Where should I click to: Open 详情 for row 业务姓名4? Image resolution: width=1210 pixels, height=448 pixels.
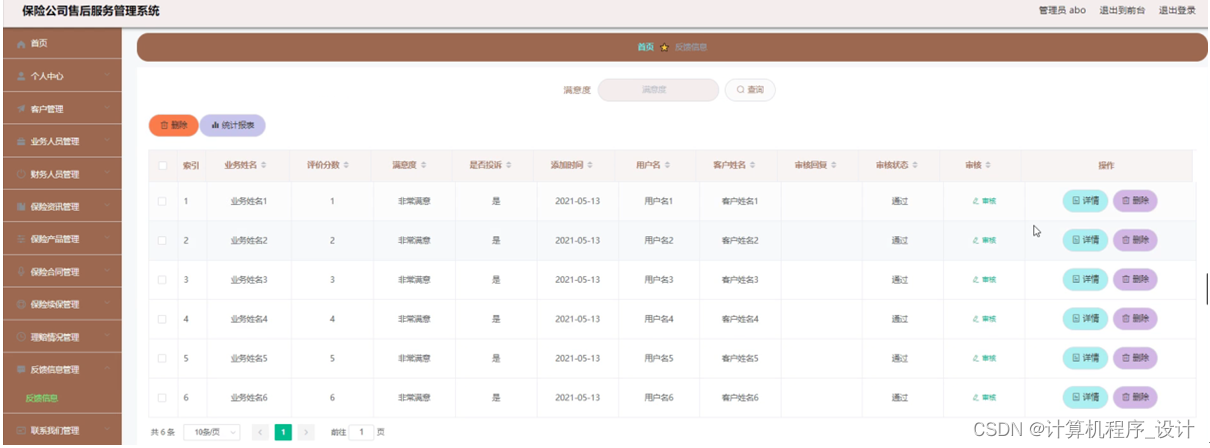click(x=1085, y=319)
